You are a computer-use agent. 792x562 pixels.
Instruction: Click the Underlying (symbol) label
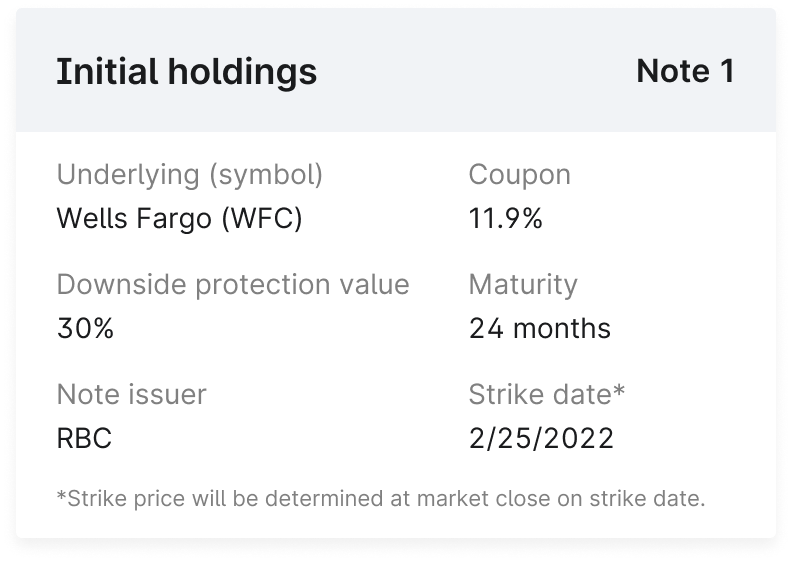(190, 175)
